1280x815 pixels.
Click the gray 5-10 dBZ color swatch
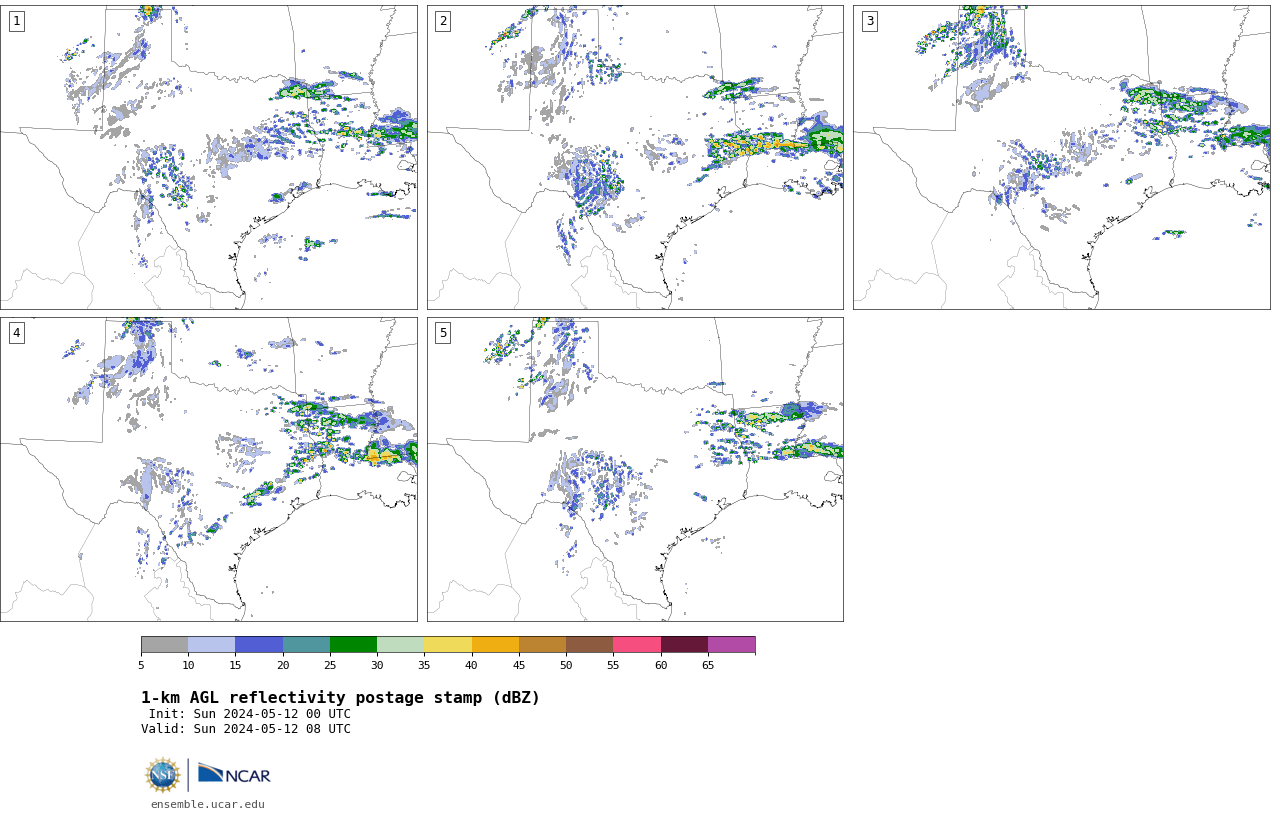point(164,645)
